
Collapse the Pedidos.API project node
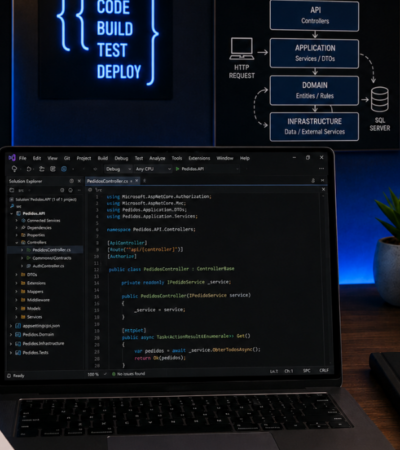(12, 213)
